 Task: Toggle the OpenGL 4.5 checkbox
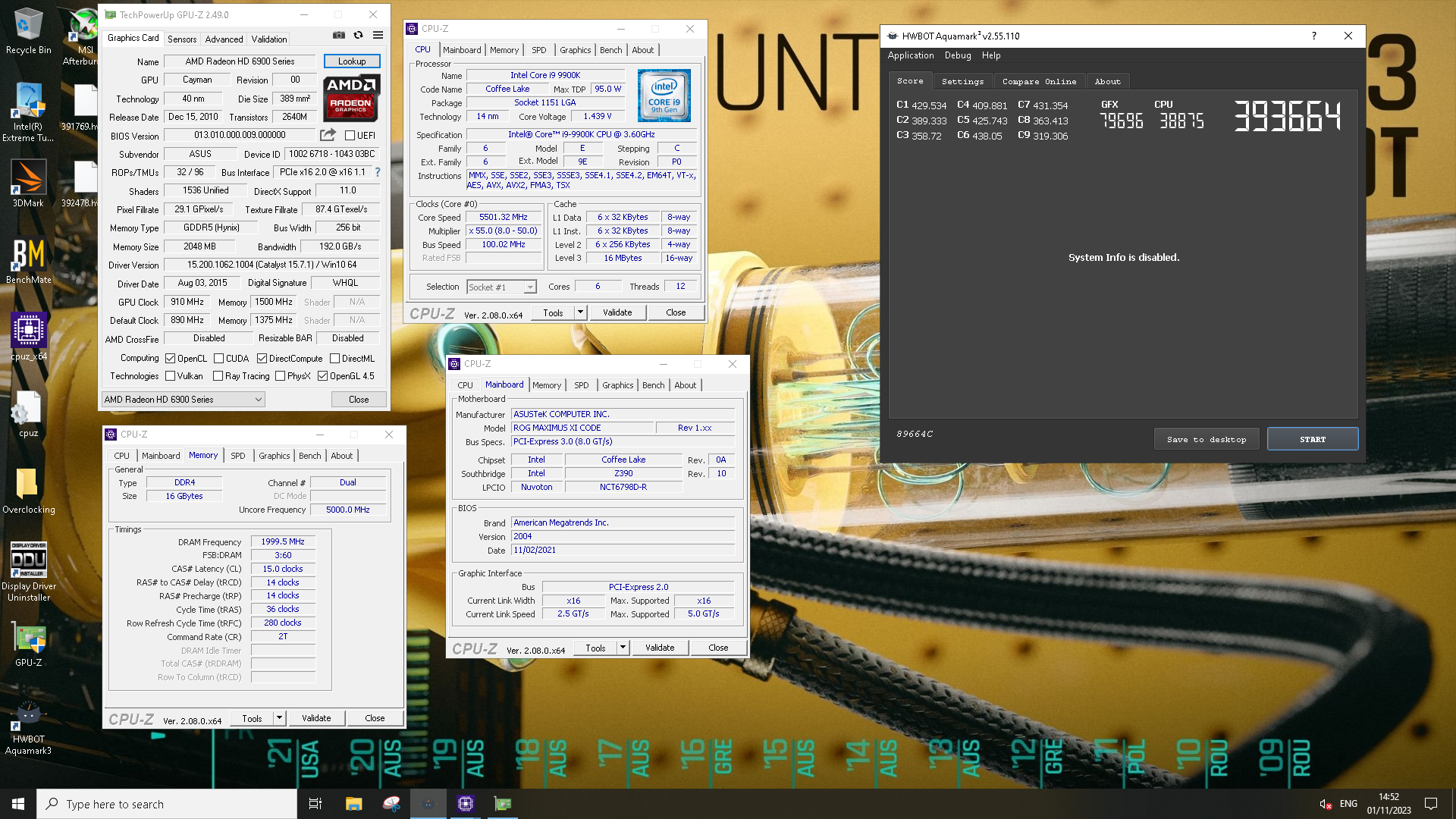coord(323,376)
